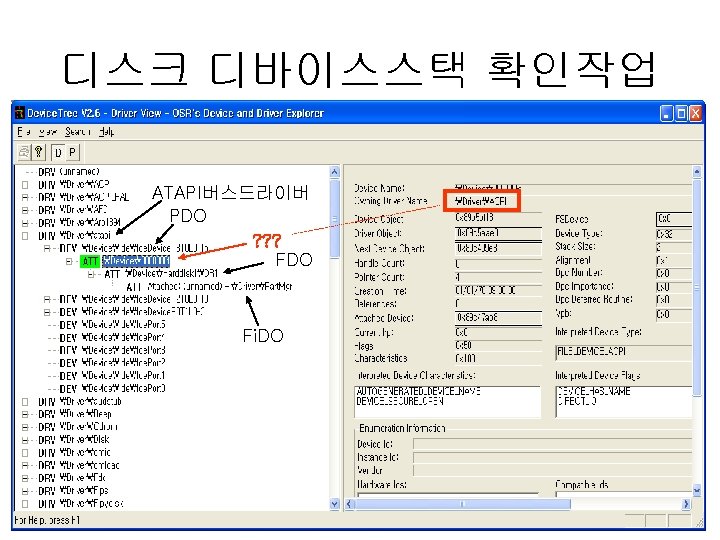The width and height of the screenshot is (720, 540).
Task: Click the Attached Device value box
Action: [498, 318]
